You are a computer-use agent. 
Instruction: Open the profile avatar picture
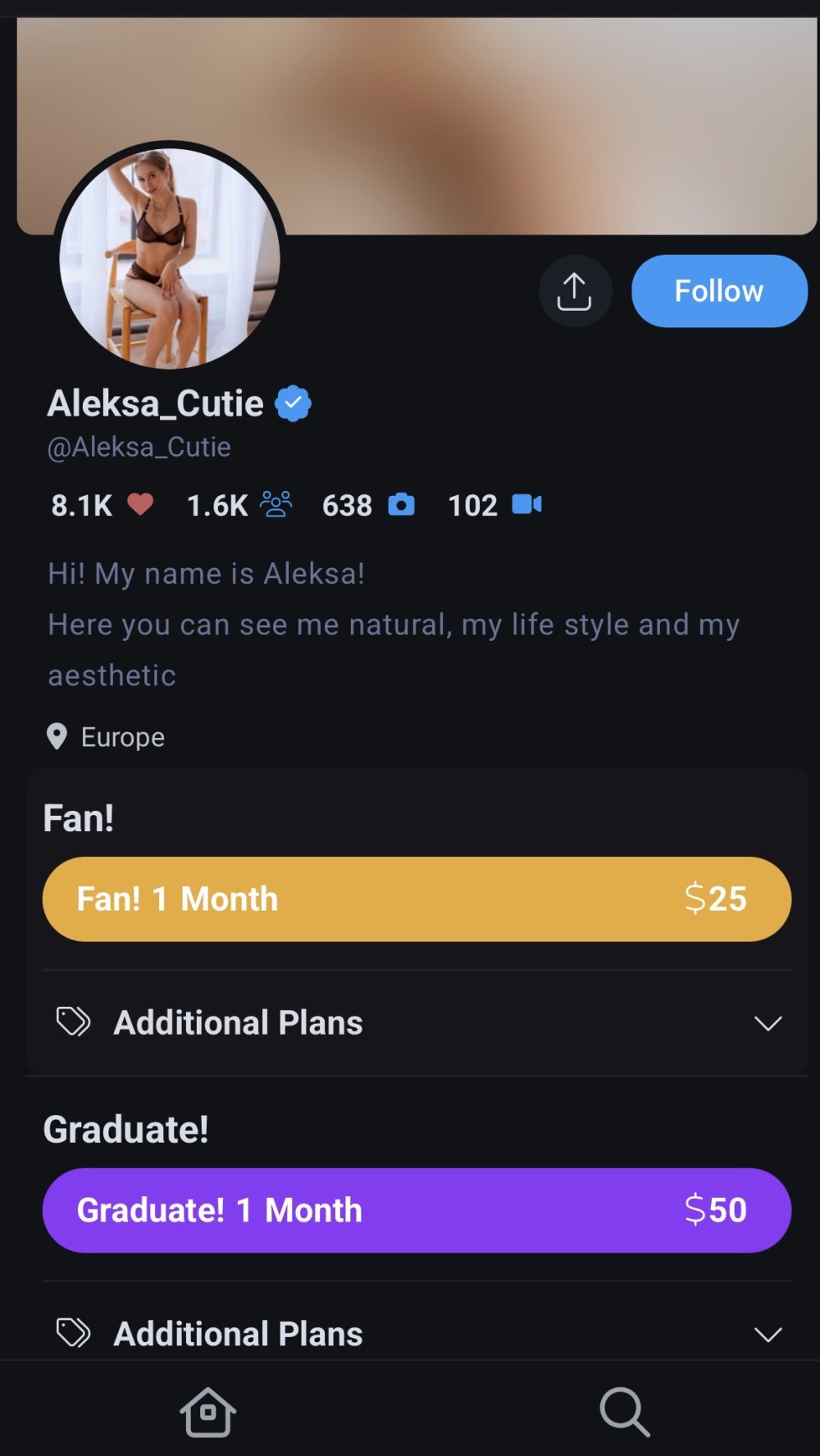[170, 257]
